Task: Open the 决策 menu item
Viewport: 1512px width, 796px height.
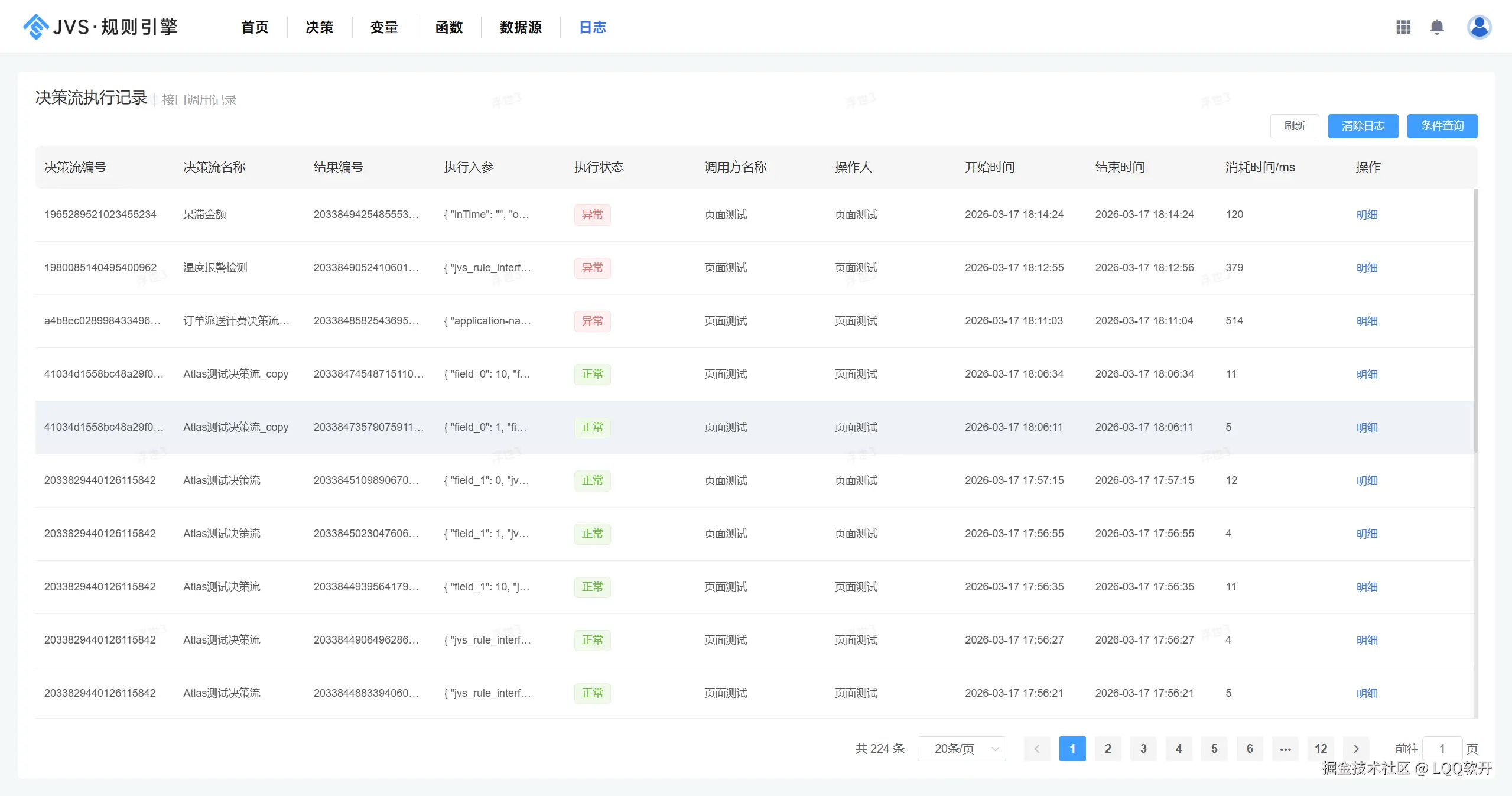Action: tap(320, 27)
